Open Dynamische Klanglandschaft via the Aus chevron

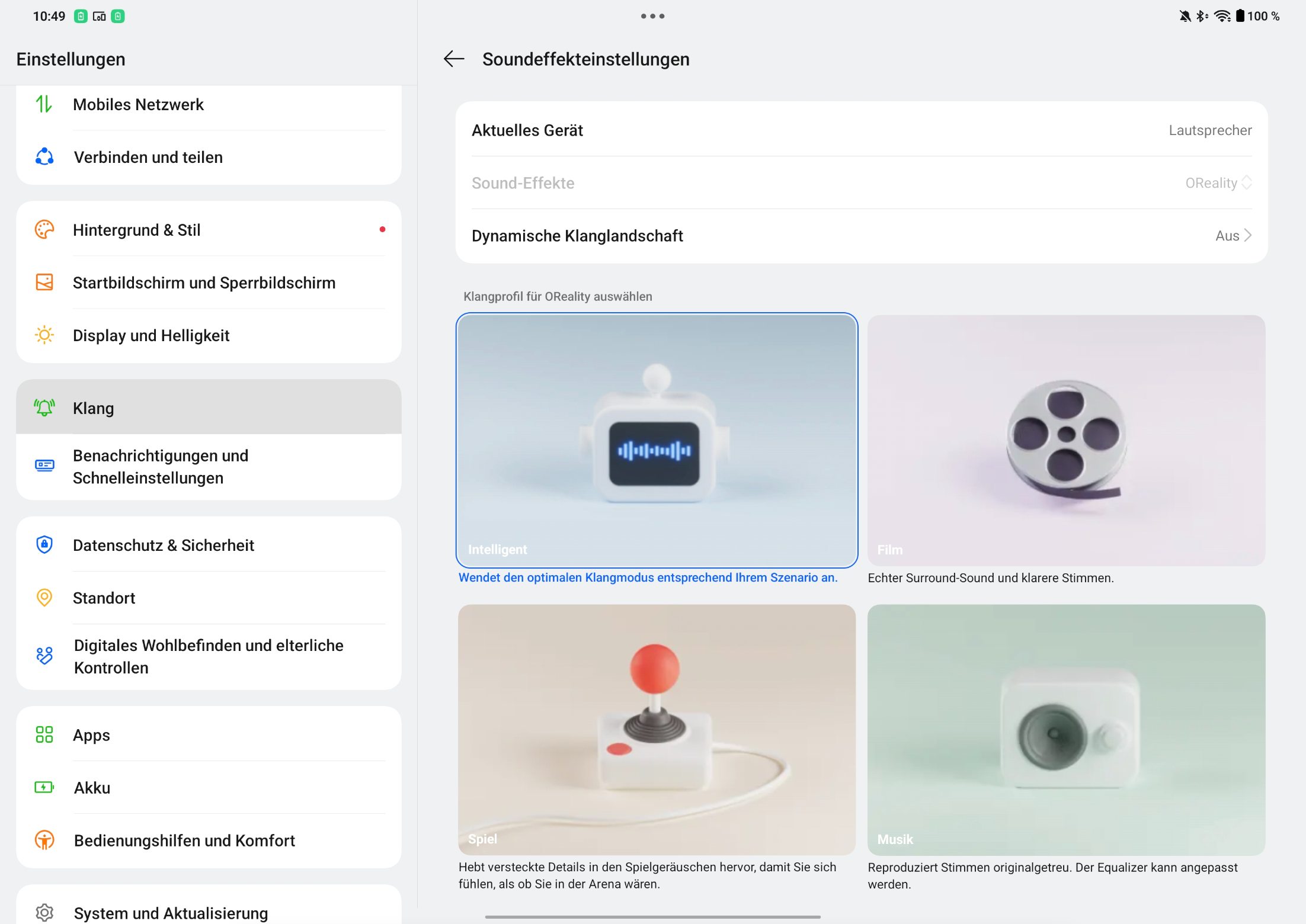(1233, 236)
